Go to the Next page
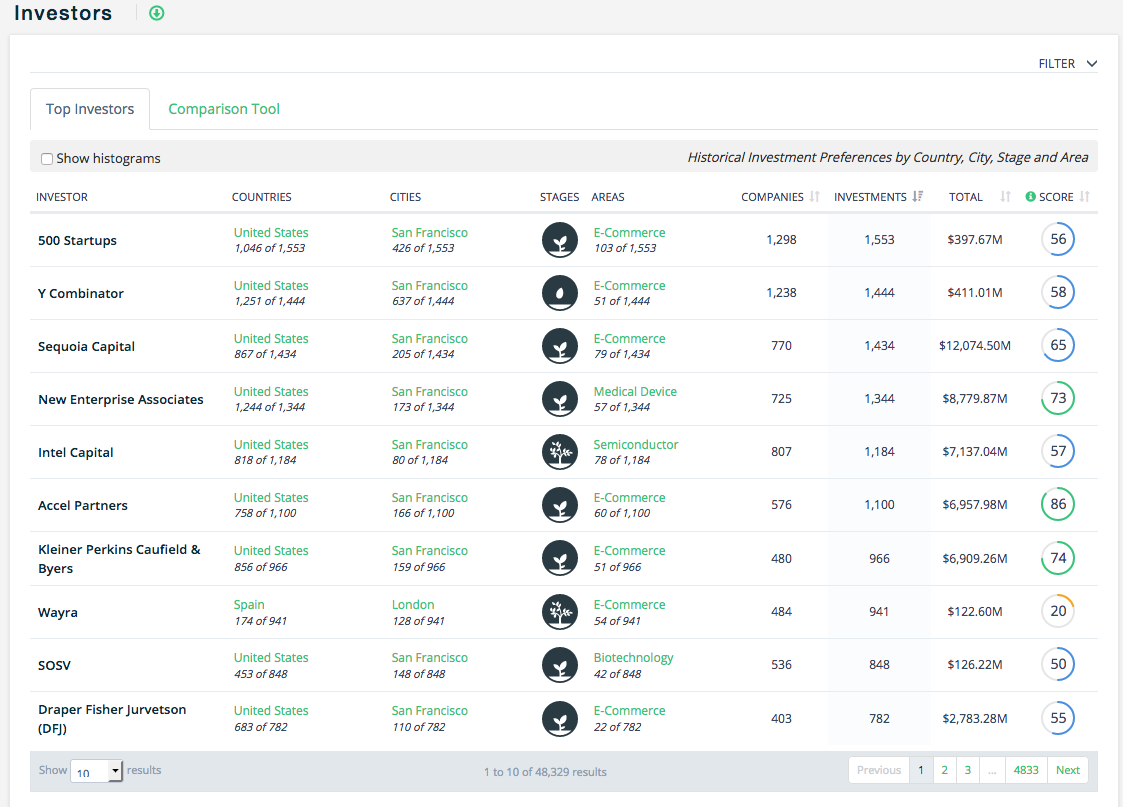 pos(1067,770)
